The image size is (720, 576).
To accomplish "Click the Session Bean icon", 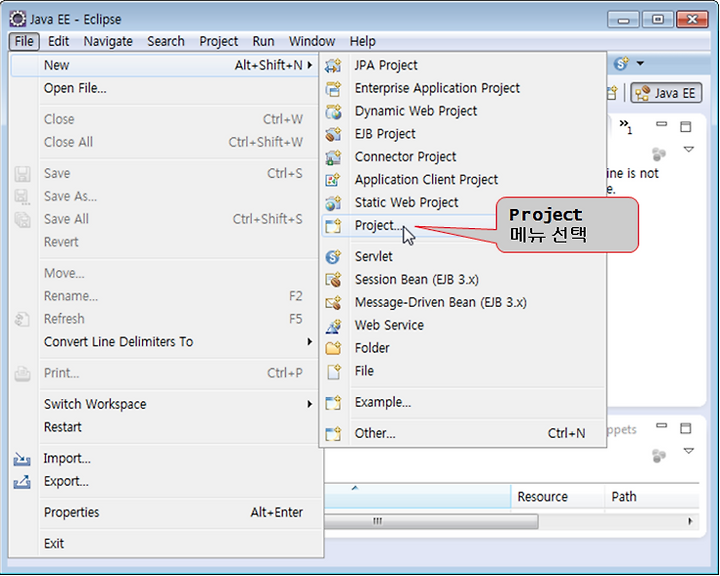I will tap(333, 280).
